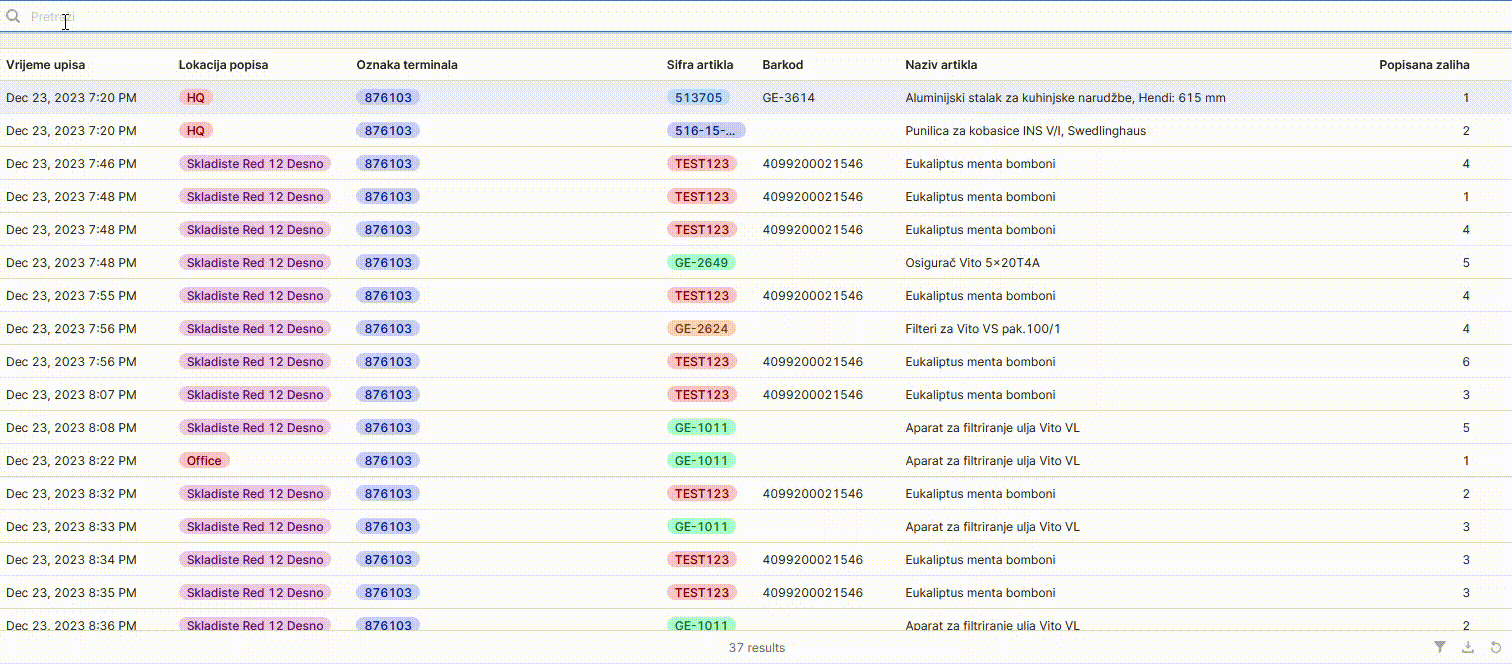
Task: Click TEST123 tag in 7:46 PM row
Action: (702, 164)
